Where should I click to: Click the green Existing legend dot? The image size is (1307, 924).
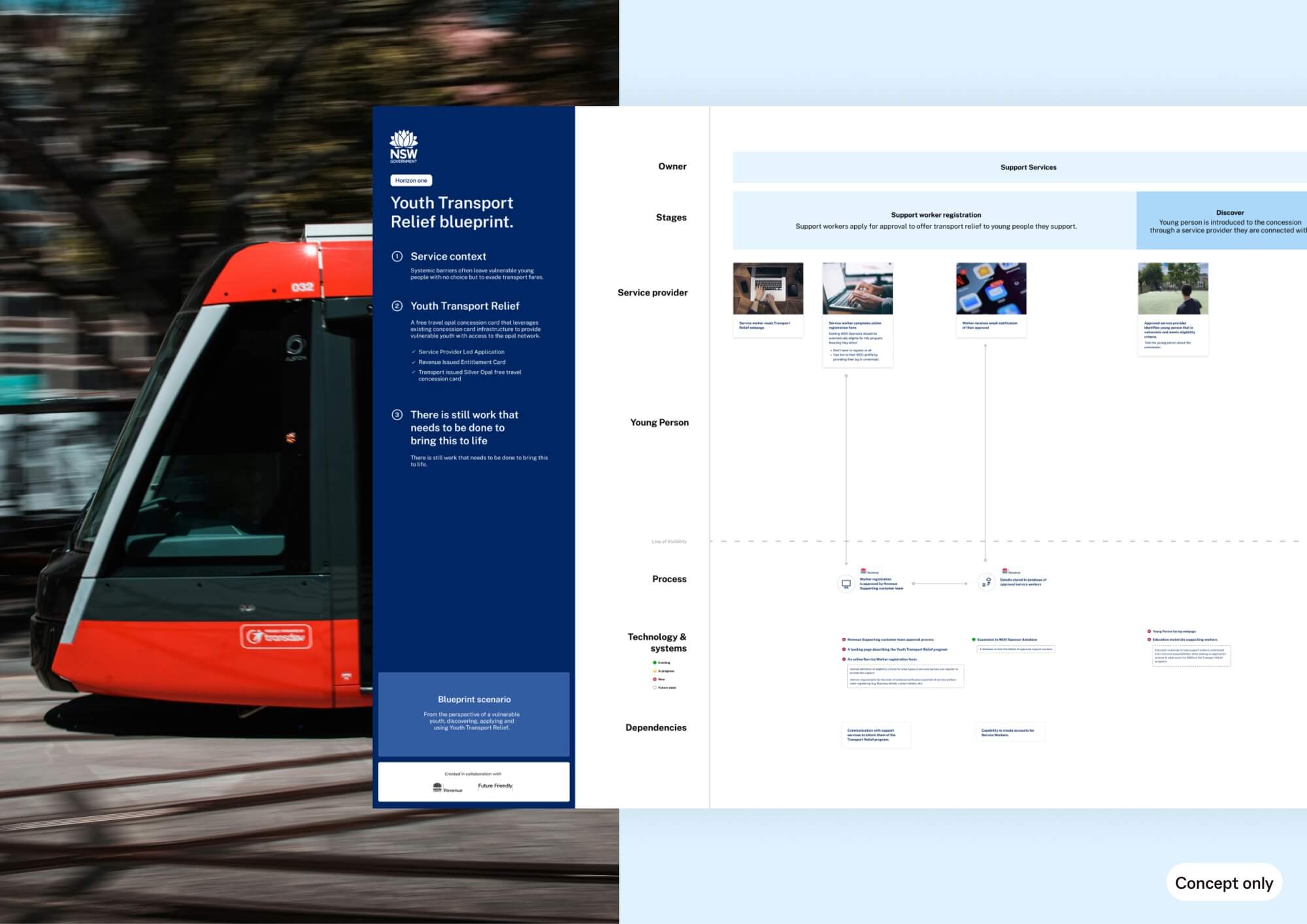[654, 663]
